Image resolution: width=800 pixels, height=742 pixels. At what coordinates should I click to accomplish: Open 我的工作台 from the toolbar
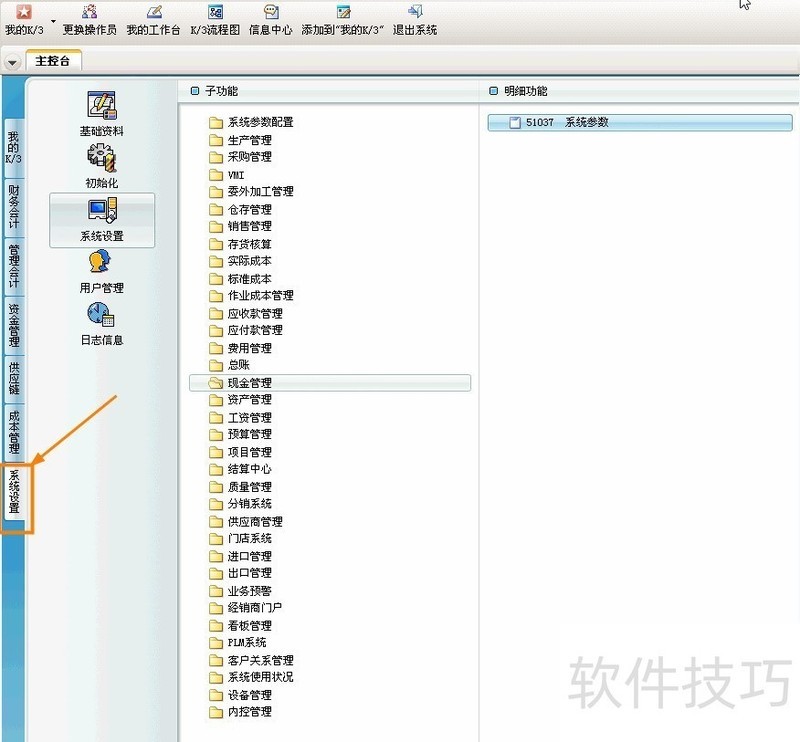point(153,12)
